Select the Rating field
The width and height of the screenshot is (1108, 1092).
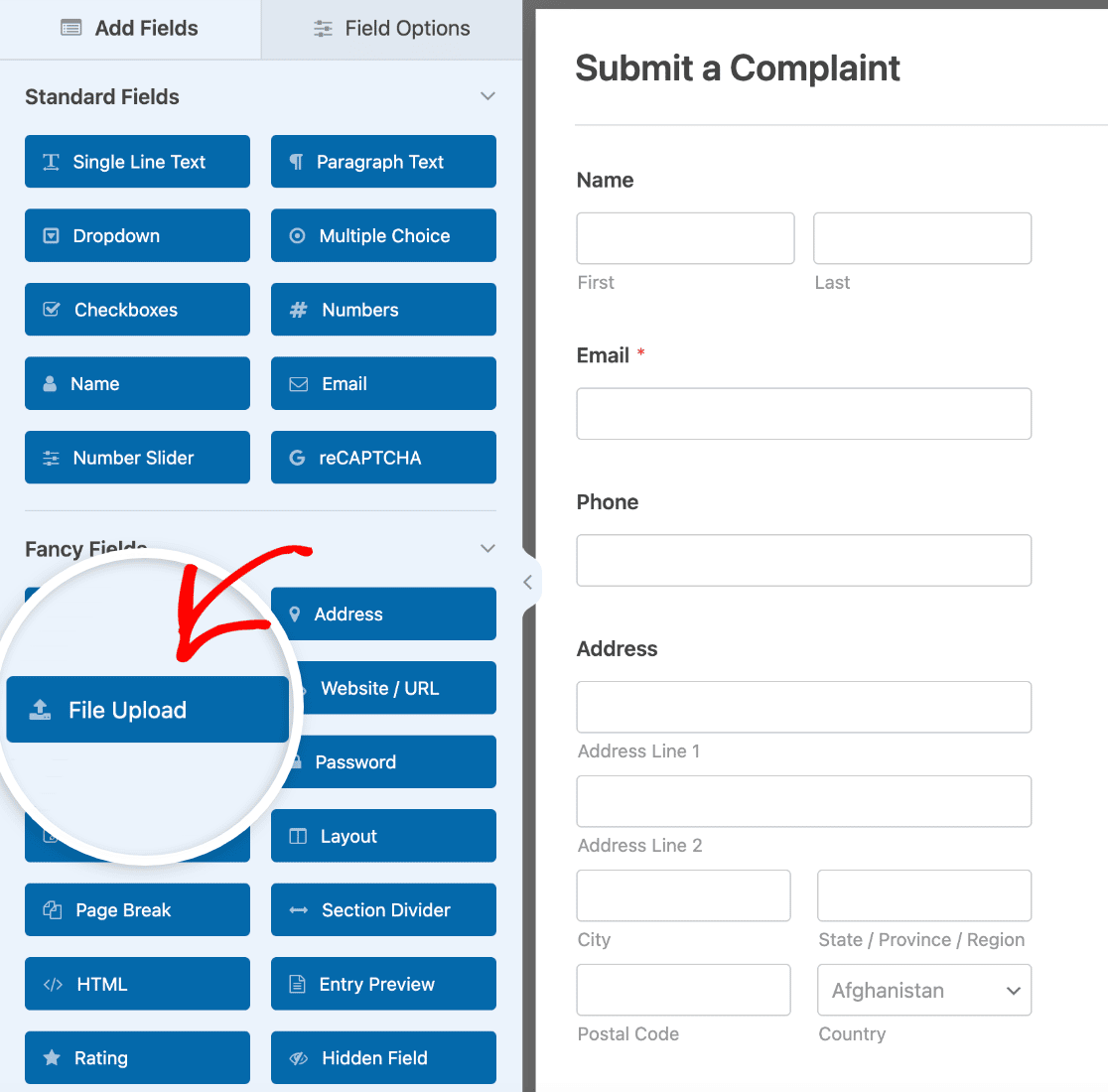pyautogui.click(x=137, y=1057)
